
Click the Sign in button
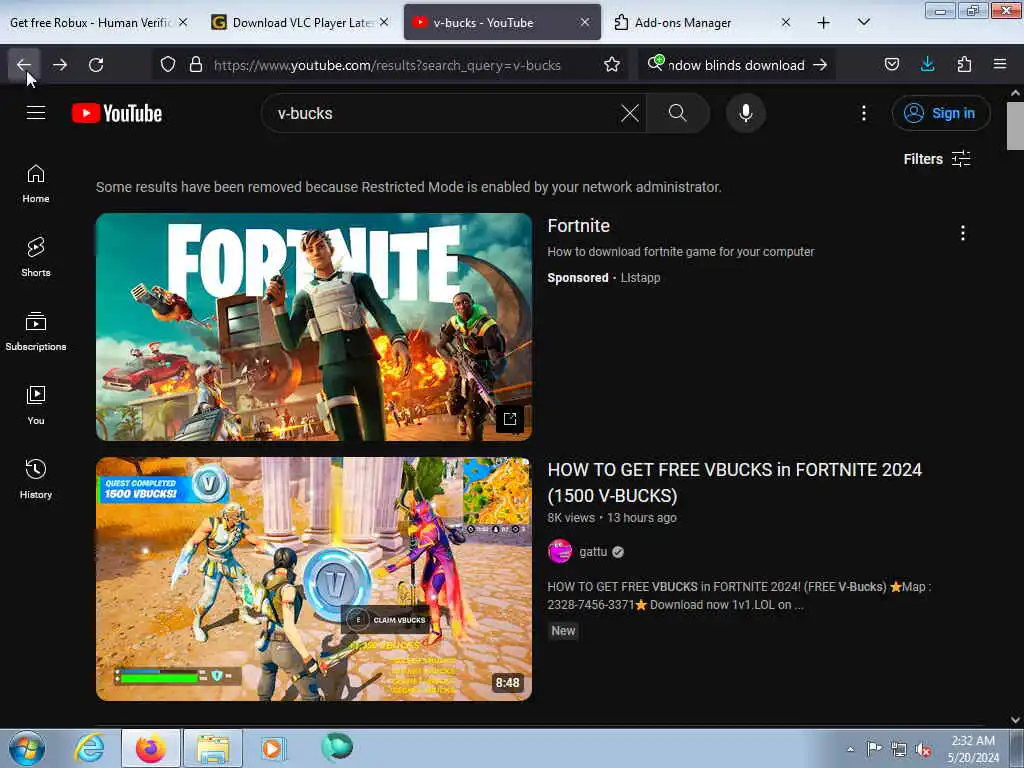(940, 113)
